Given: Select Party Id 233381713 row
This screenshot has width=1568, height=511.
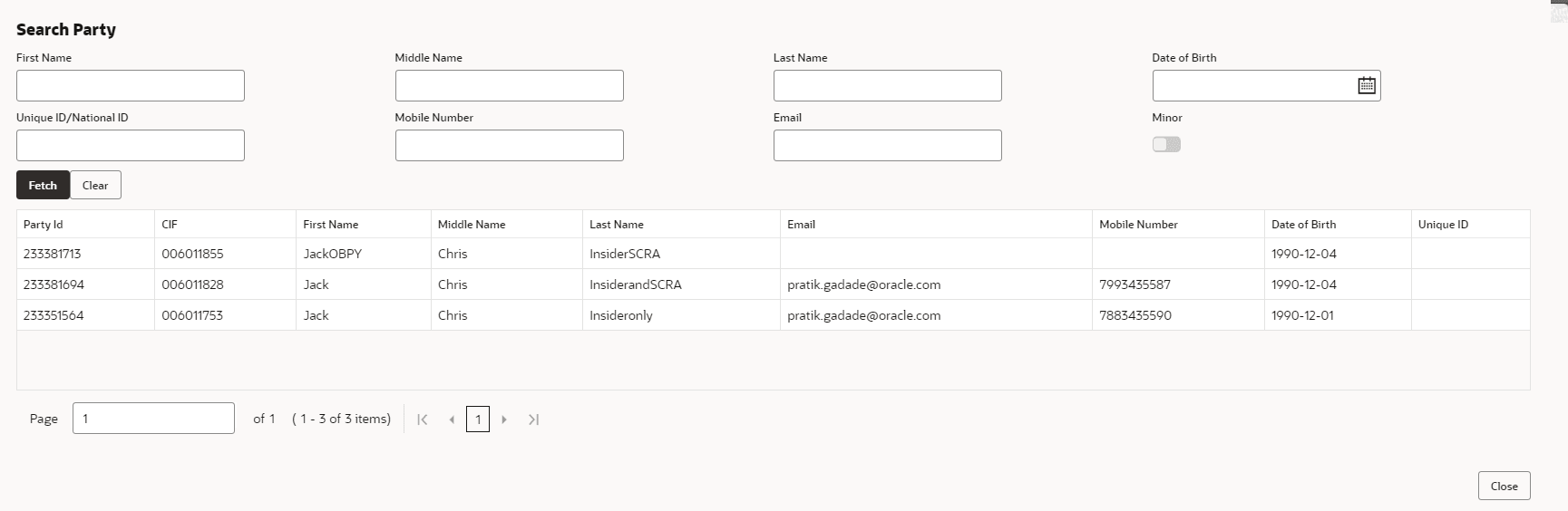Looking at the screenshot, I should pyautogui.click(x=773, y=254).
